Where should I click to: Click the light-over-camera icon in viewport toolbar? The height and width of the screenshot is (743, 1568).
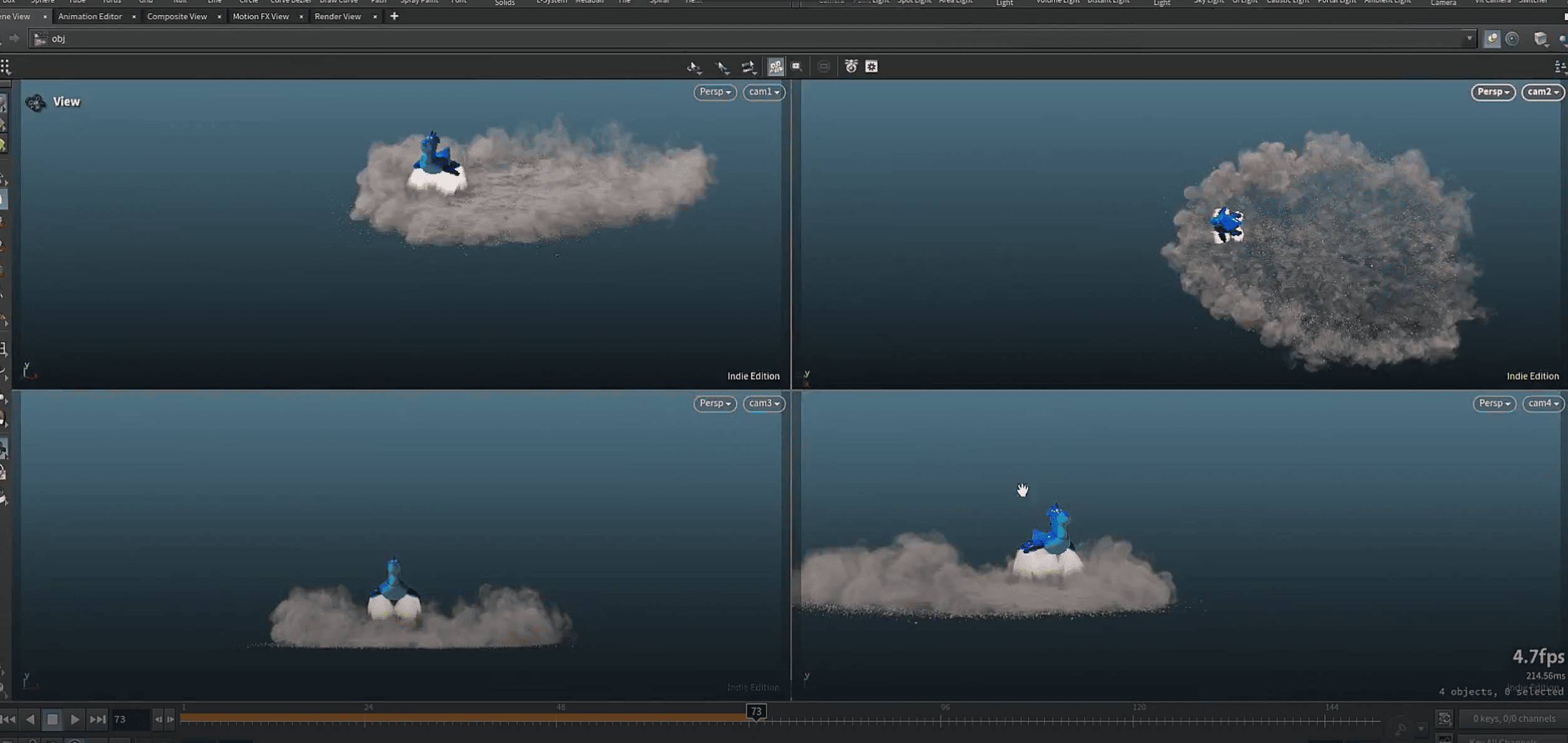pos(851,66)
